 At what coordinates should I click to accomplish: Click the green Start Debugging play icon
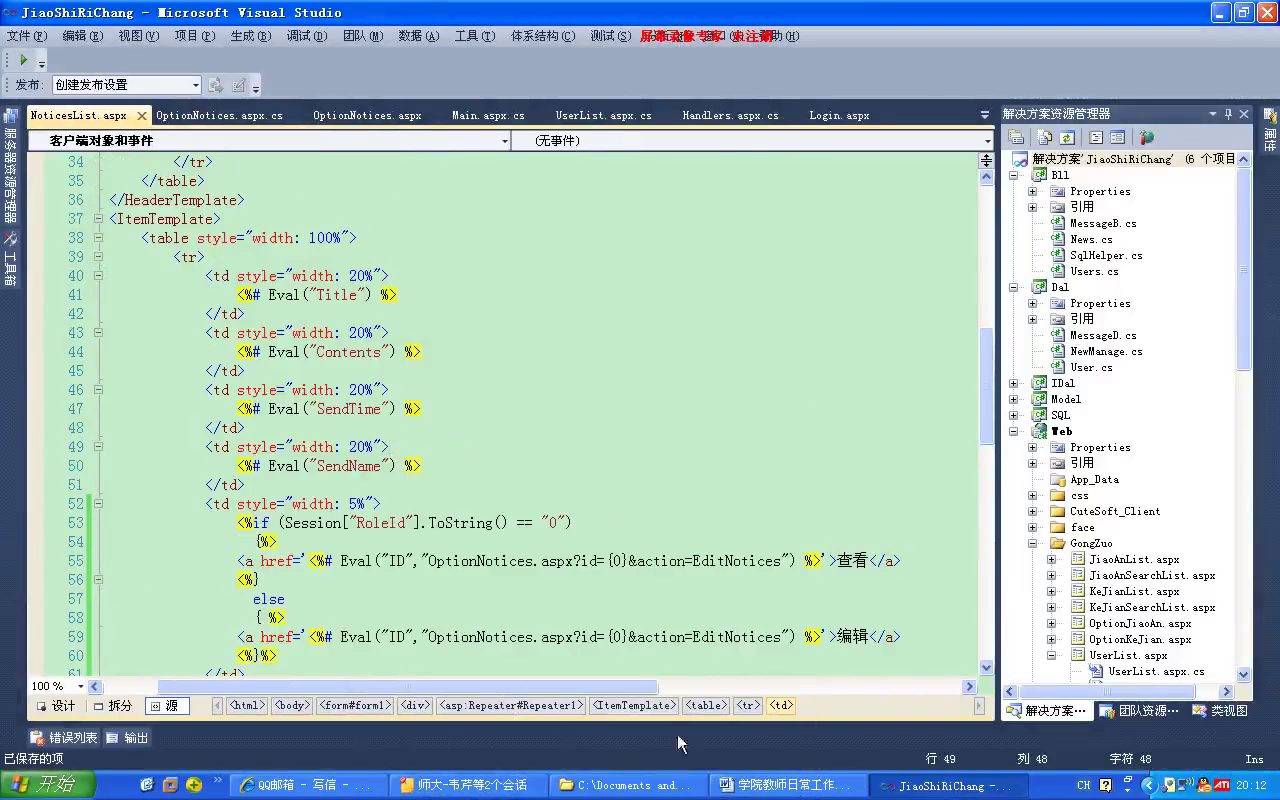coord(23,60)
